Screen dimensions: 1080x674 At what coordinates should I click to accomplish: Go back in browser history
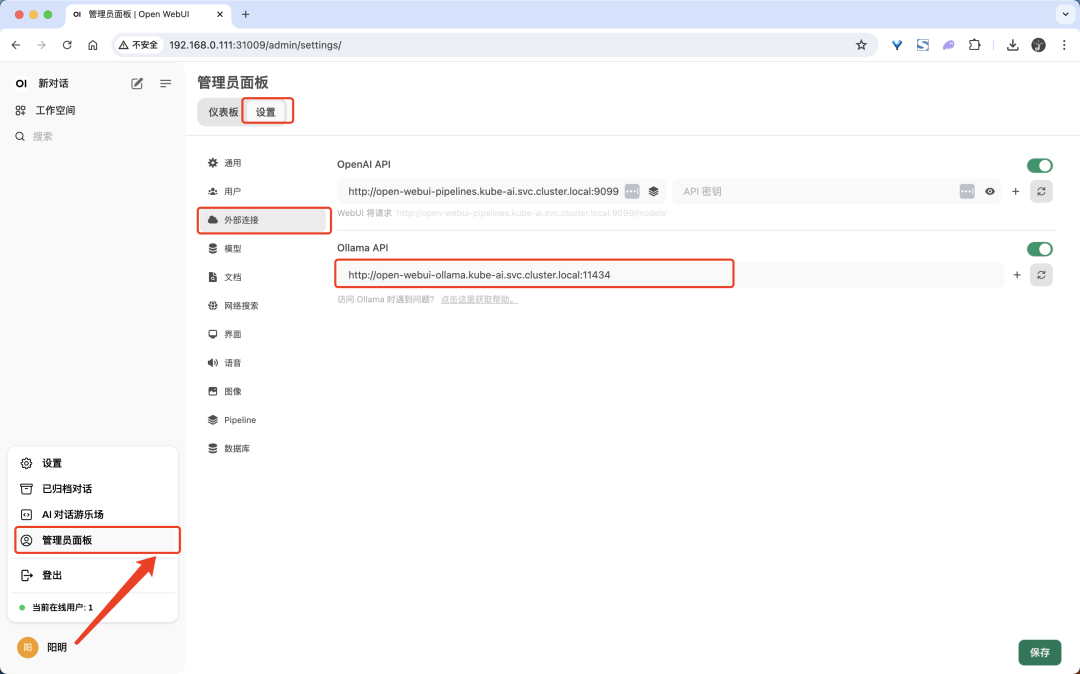click(x=16, y=45)
